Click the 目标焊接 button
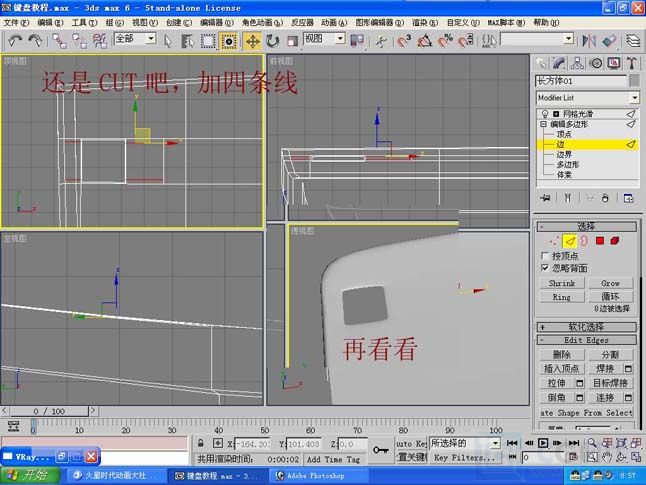 [610, 383]
